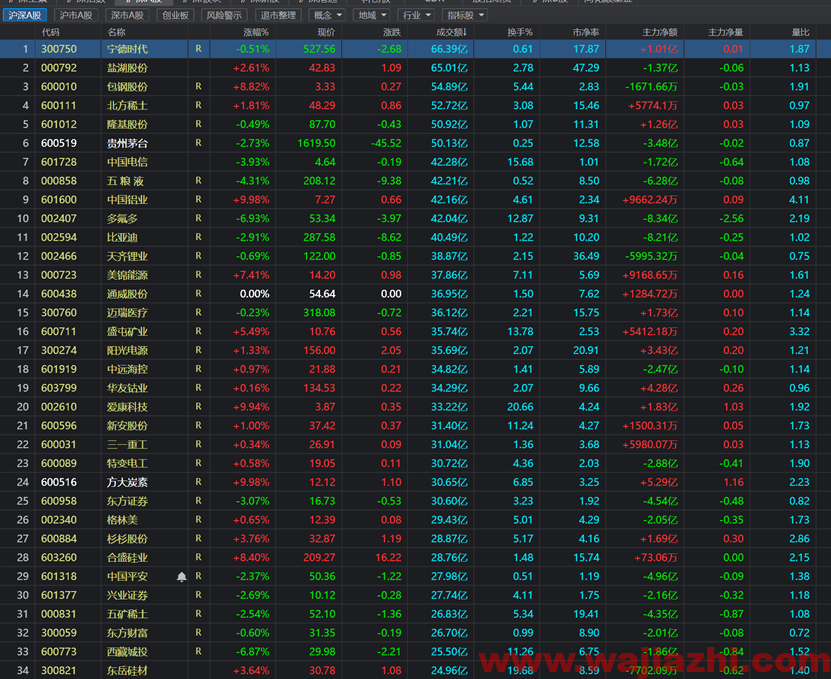831x679 pixels.
Task: Sort by 成交额 column header
Action: 452,32
